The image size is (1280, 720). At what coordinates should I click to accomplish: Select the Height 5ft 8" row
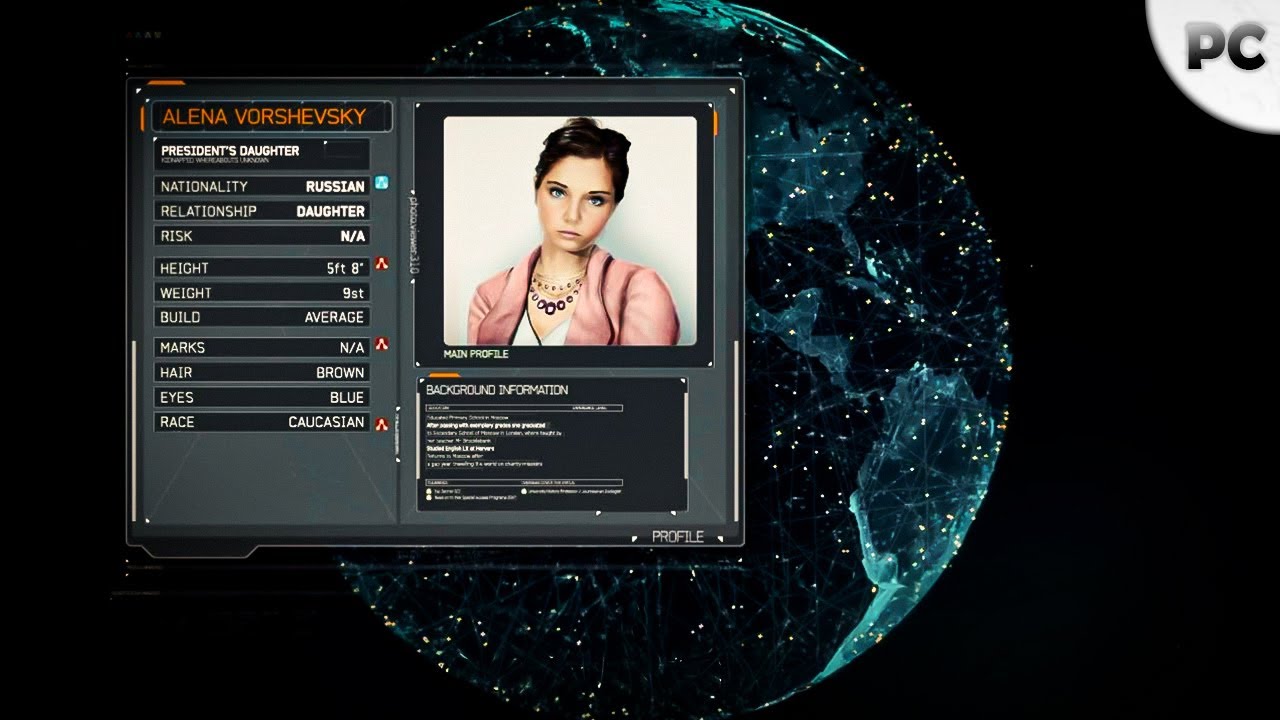(x=262, y=268)
